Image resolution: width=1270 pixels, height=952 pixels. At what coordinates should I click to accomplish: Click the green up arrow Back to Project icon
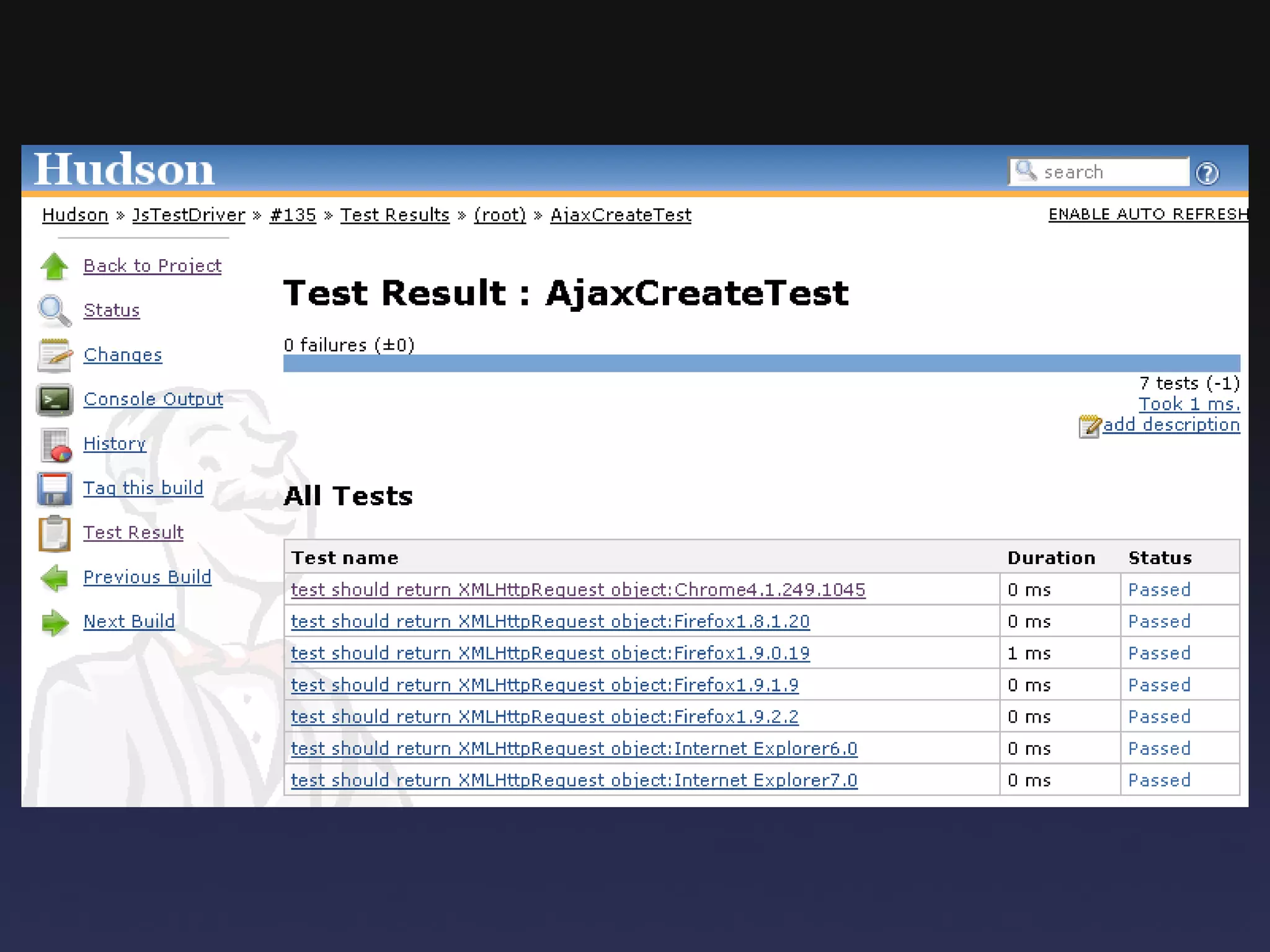point(55,267)
